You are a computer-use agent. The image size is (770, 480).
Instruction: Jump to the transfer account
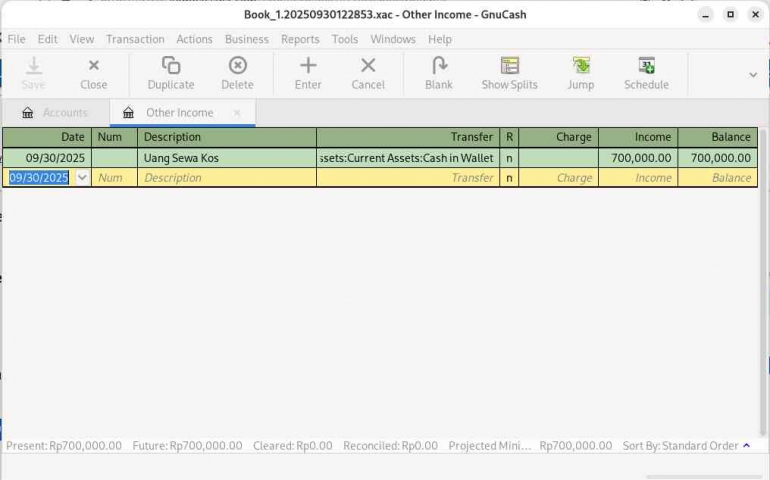[581, 66]
